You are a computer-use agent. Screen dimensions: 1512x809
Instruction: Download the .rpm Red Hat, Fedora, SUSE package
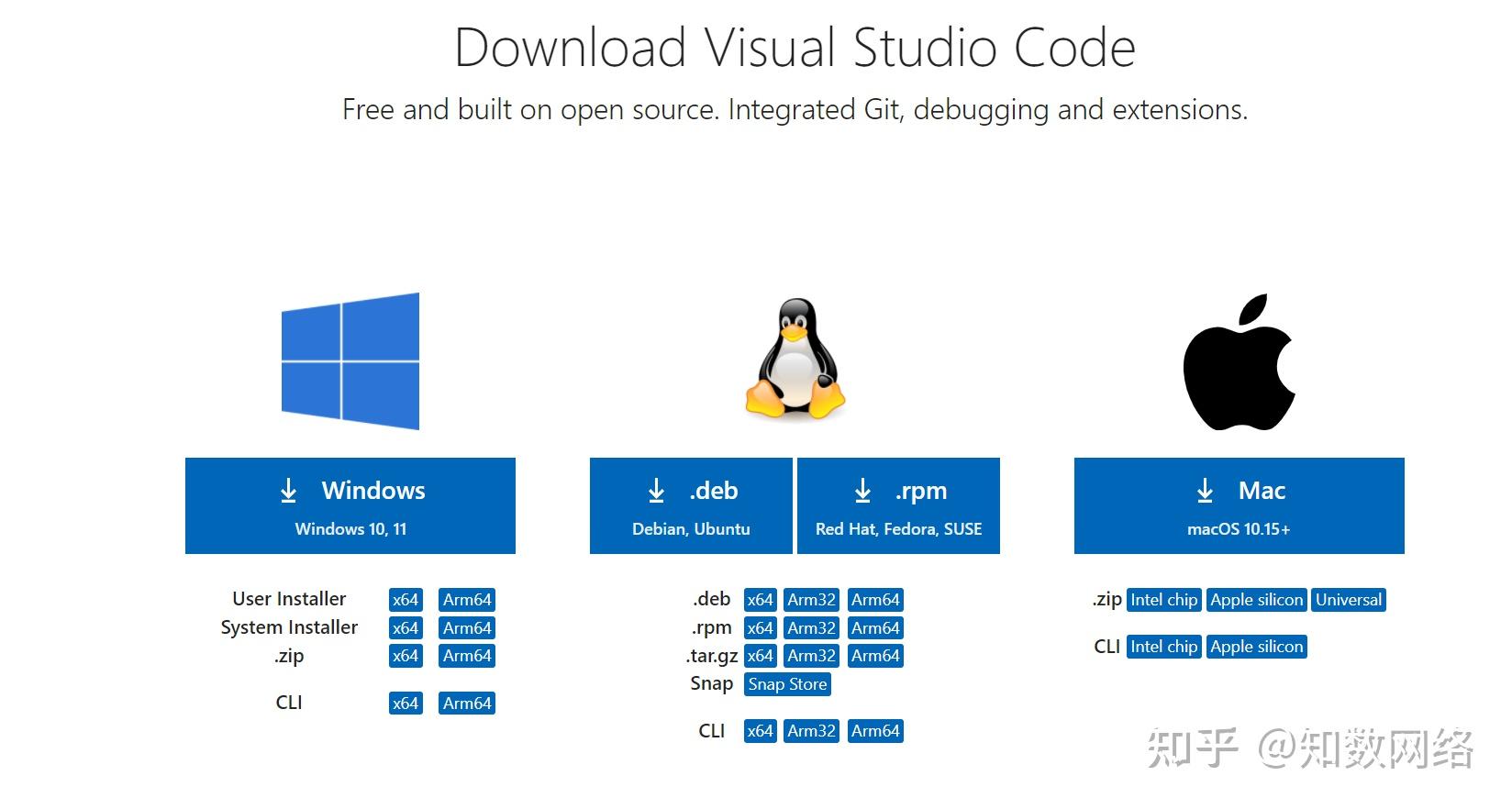coord(898,505)
